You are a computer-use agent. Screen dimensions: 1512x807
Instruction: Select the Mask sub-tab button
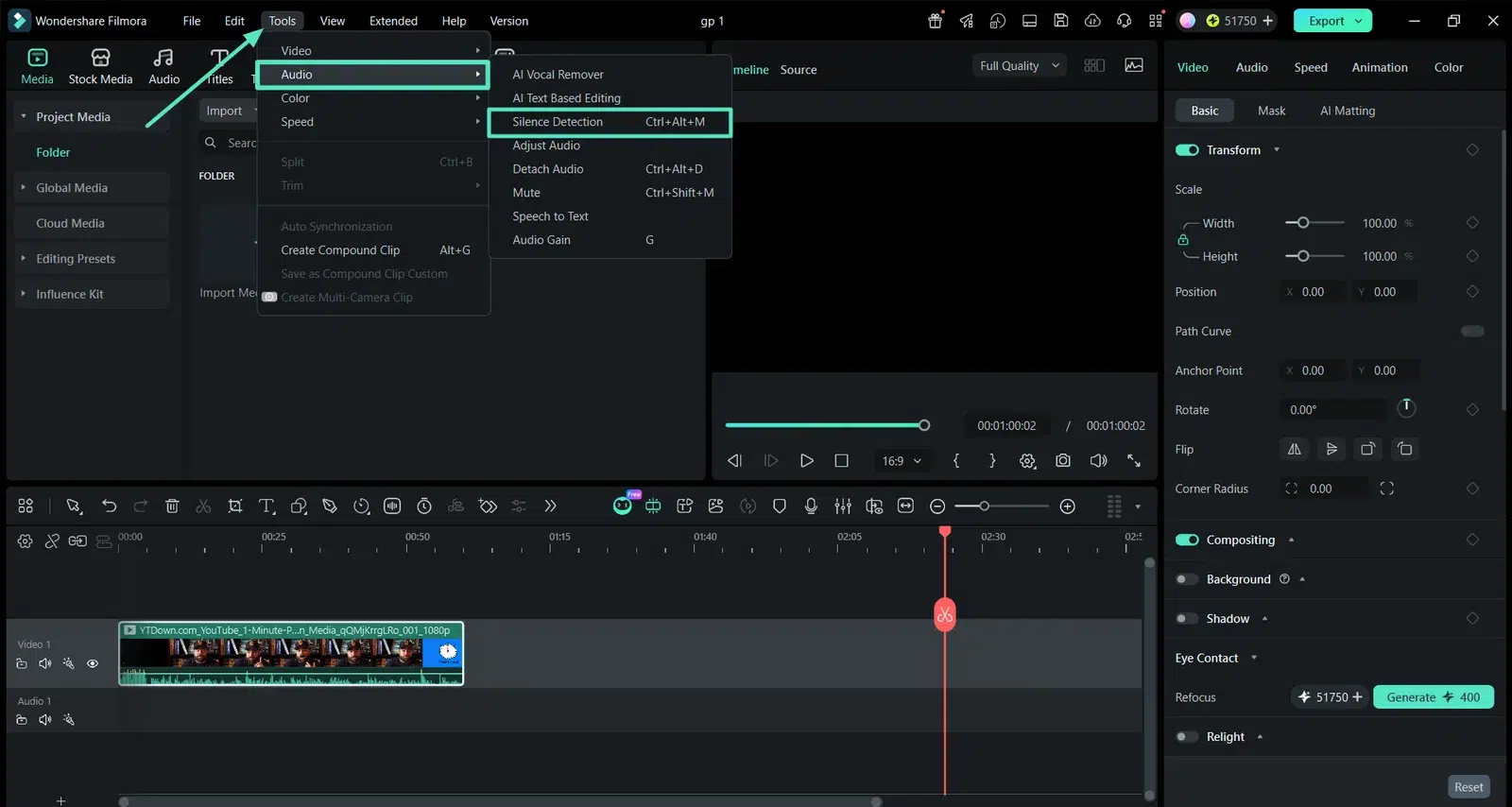click(x=1271, y=111)
